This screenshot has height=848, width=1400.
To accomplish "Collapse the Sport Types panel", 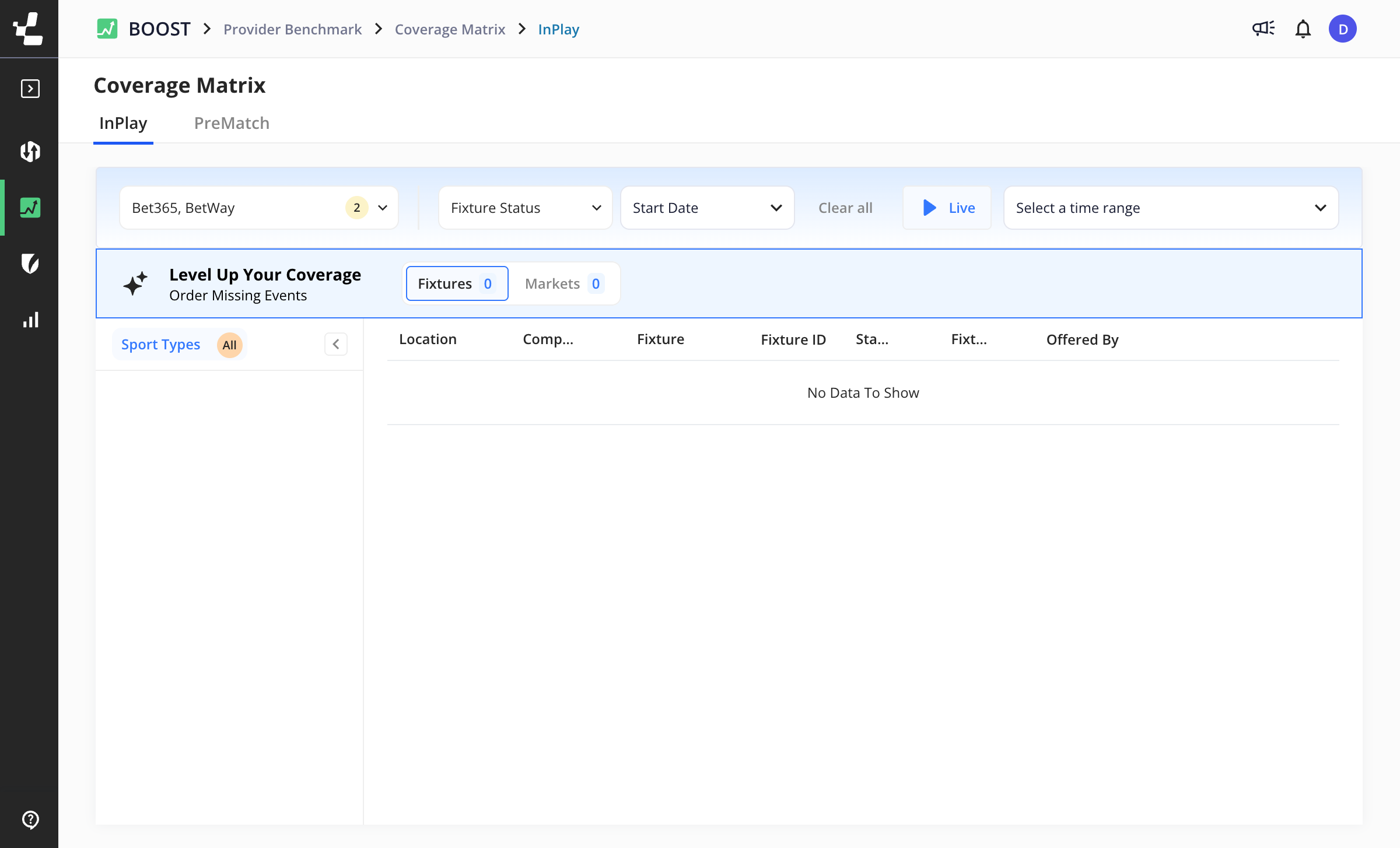I will click(x=336, y=344).
